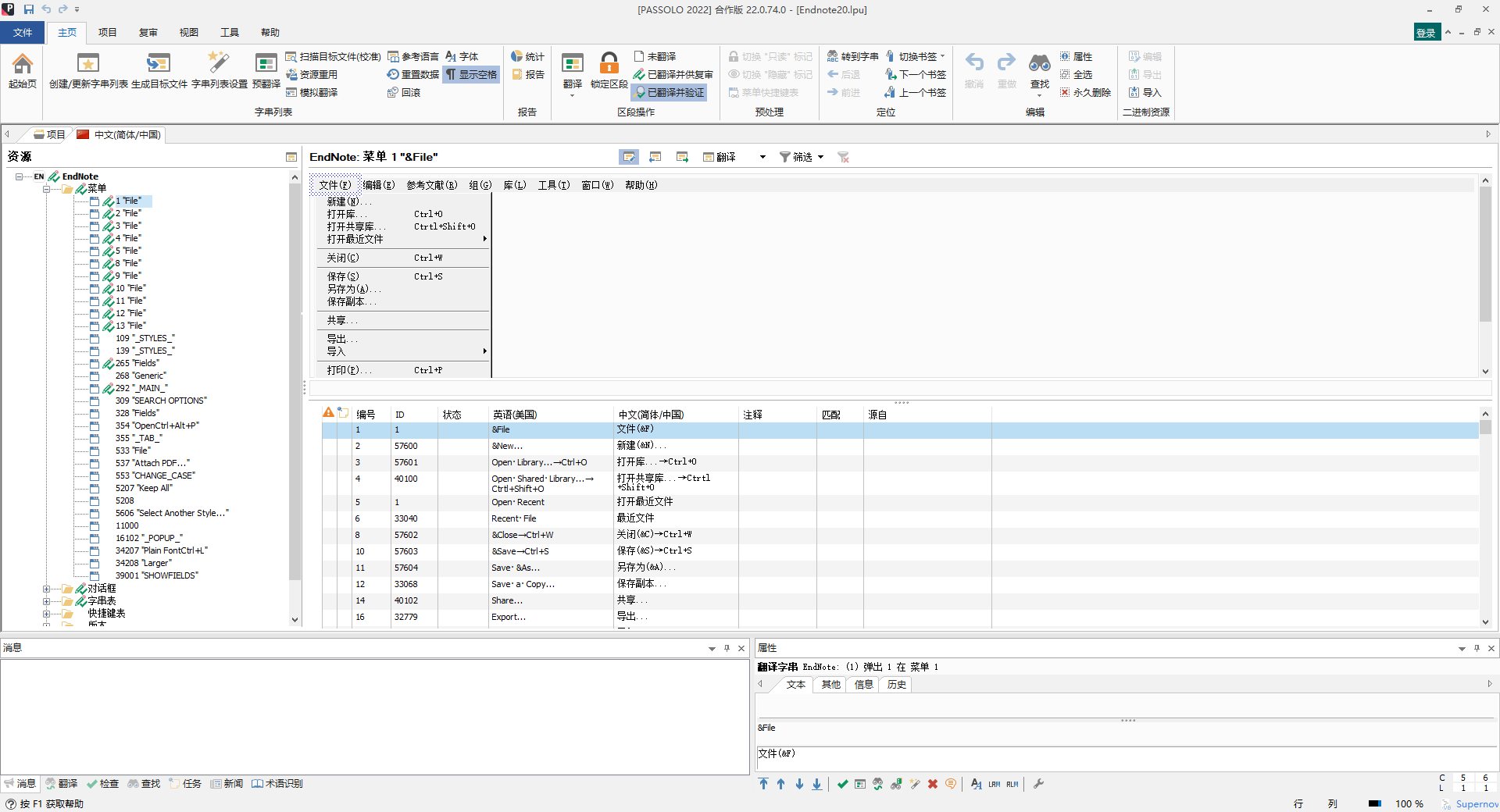Start 模拟翻译 simulated translation
The image size is (1500, 812).
tap(312, 92)
